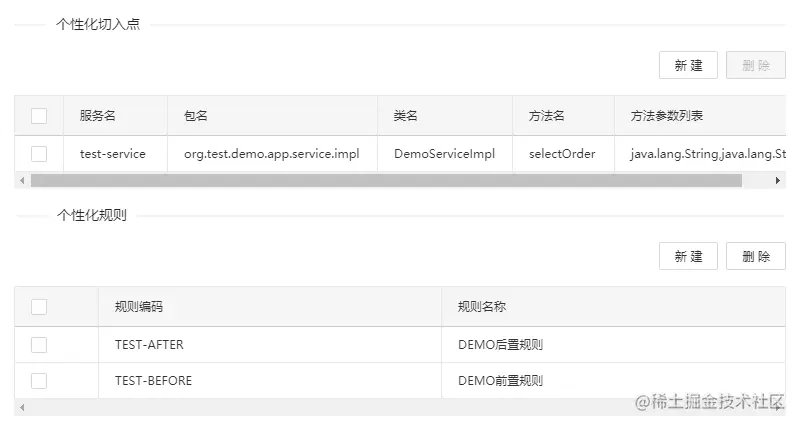Check the TEST-AFTER row checkbox
This screenshot has height=426, width=800.
point(39,345)
